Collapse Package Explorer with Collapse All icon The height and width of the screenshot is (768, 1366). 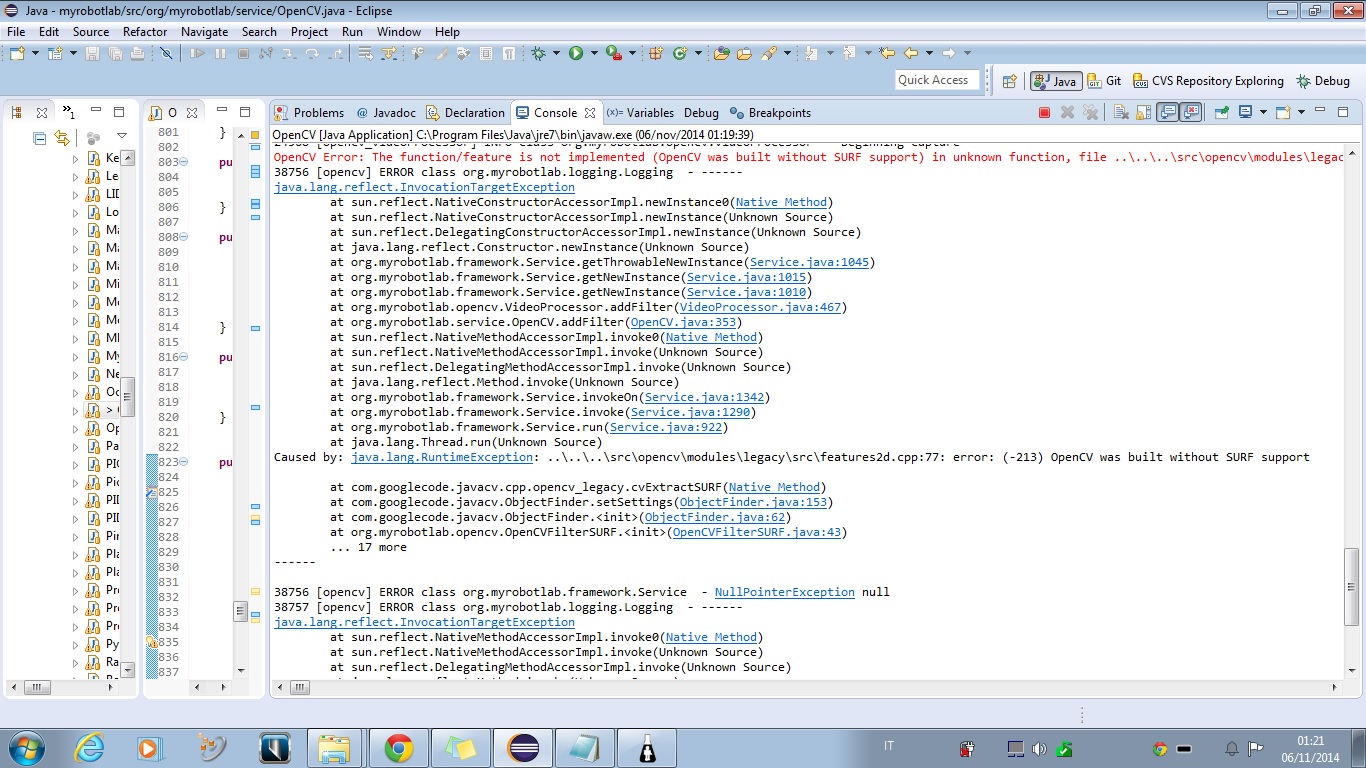[x=40, y=138]
